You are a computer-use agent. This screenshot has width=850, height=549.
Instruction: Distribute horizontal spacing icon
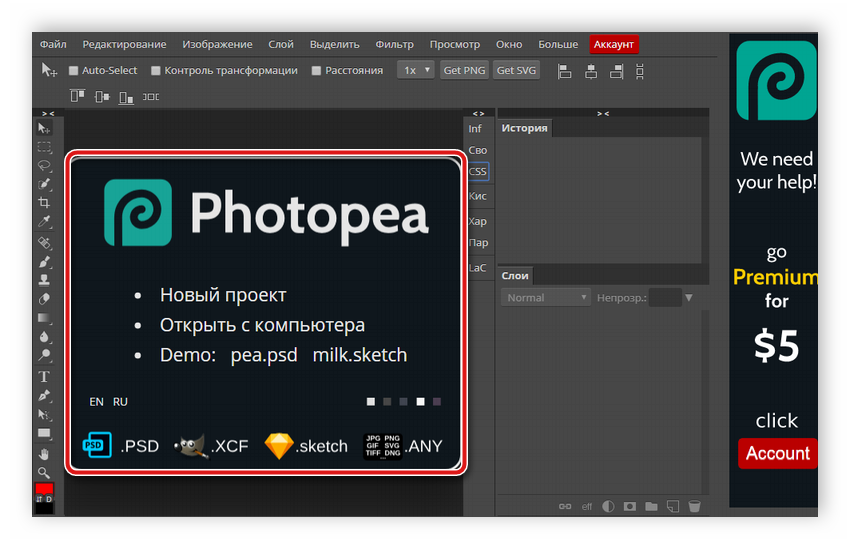(x=151, y=96)
